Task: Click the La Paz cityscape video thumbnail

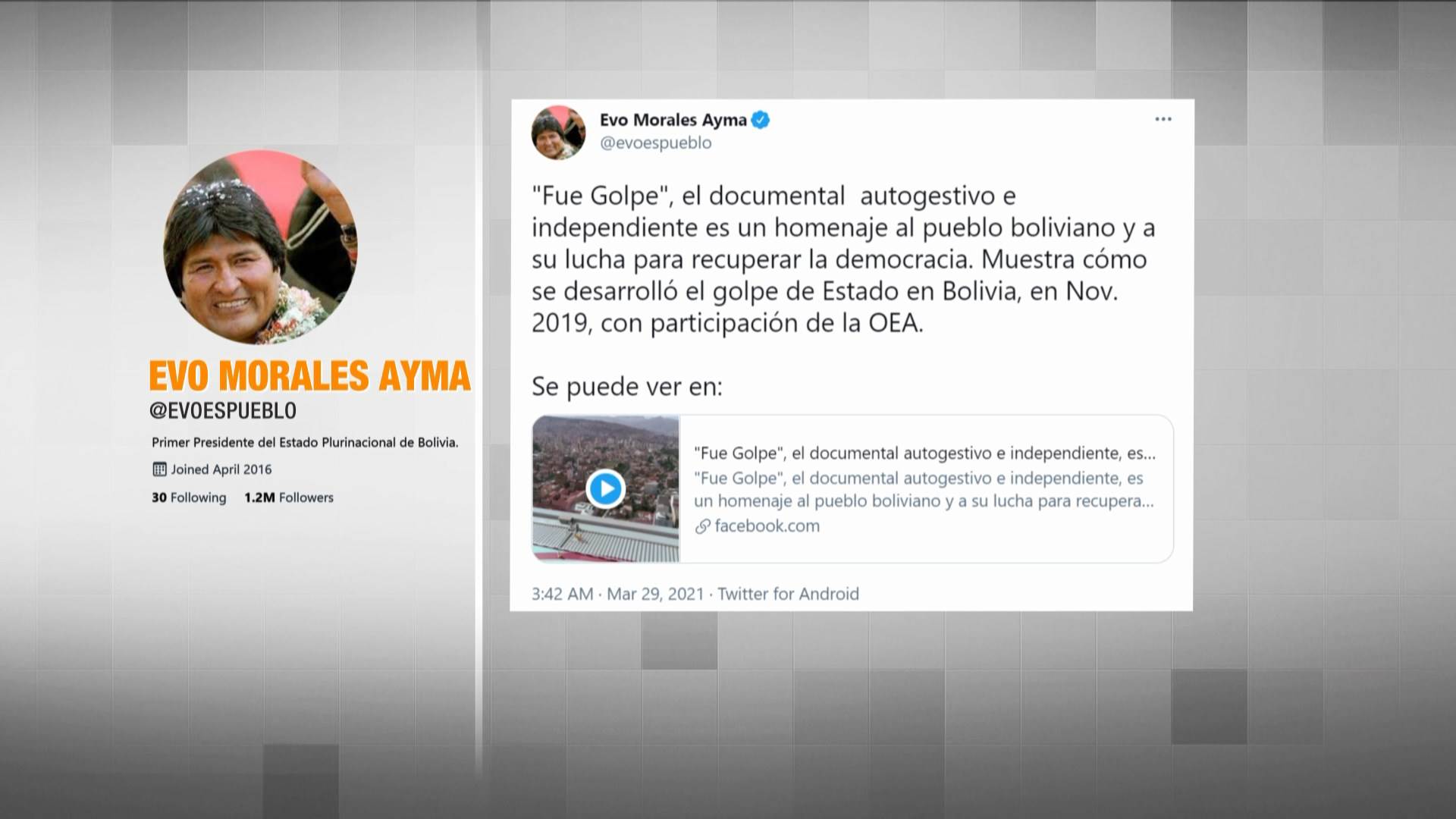Action: [605, 489]
